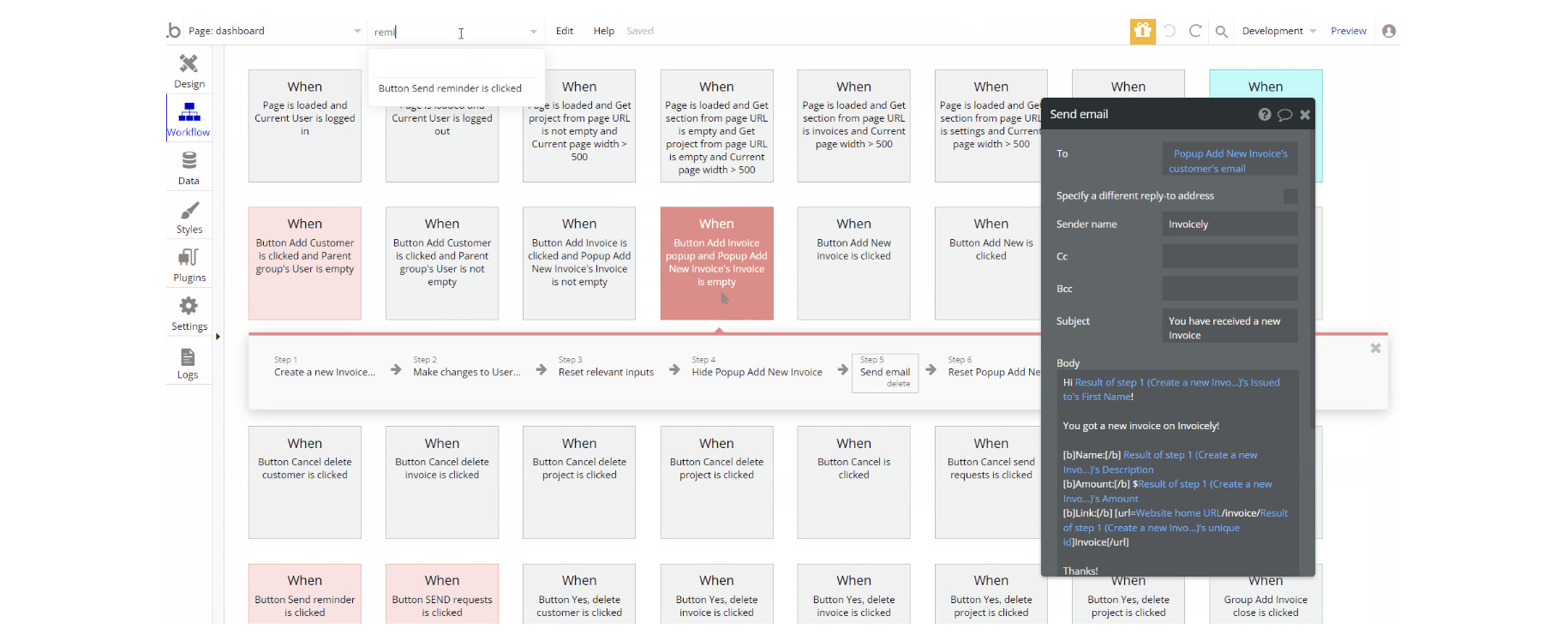1568x634 pixels.
Task: Enable different reply-to address checkbox
Action: [1290, 196]
